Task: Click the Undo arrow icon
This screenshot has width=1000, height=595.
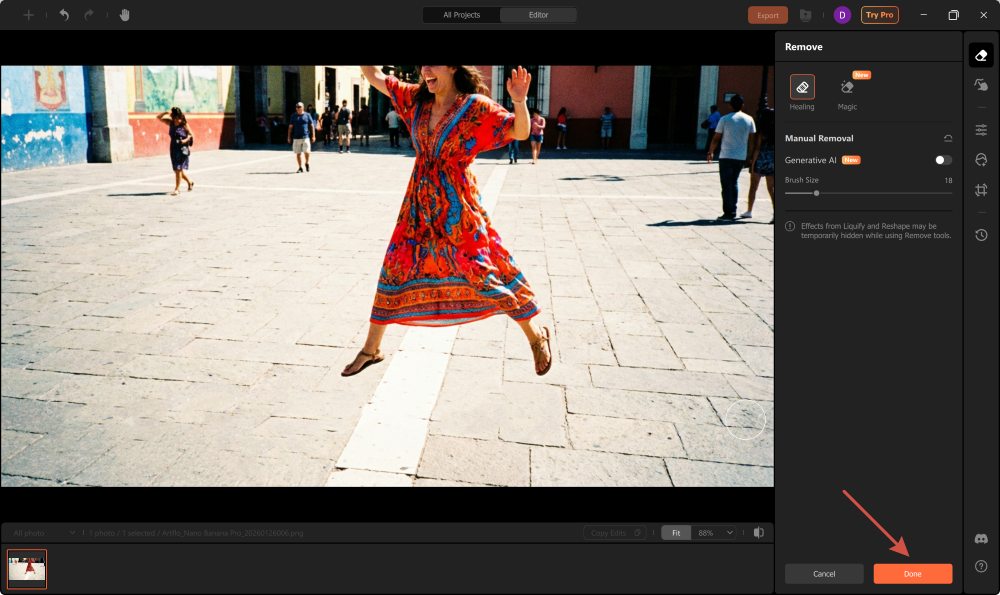Action: pos(64,15)
